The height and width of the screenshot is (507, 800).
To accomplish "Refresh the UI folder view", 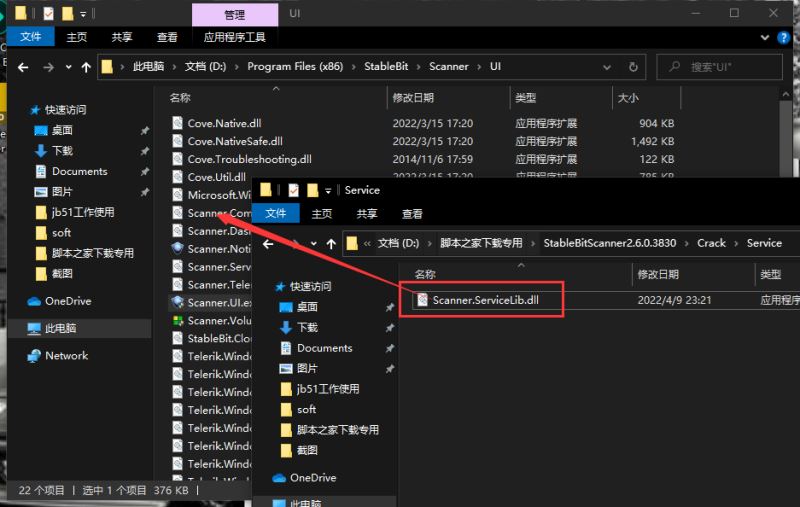I will [633, 67].
